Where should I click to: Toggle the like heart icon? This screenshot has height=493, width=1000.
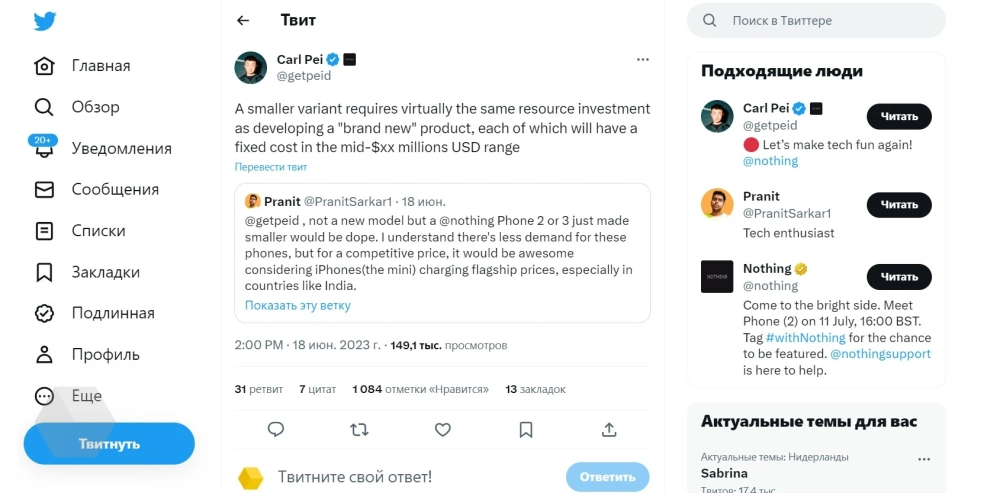point(443,429)
